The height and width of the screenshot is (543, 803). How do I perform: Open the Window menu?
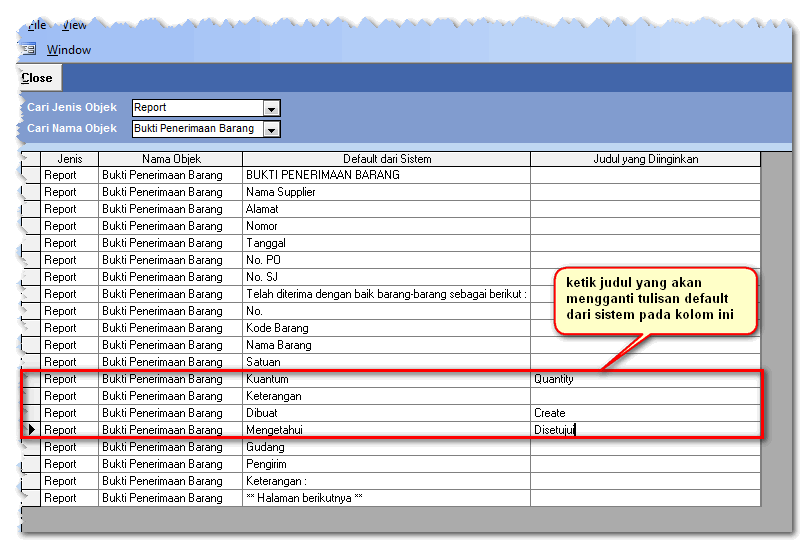(x=68, y=49)
